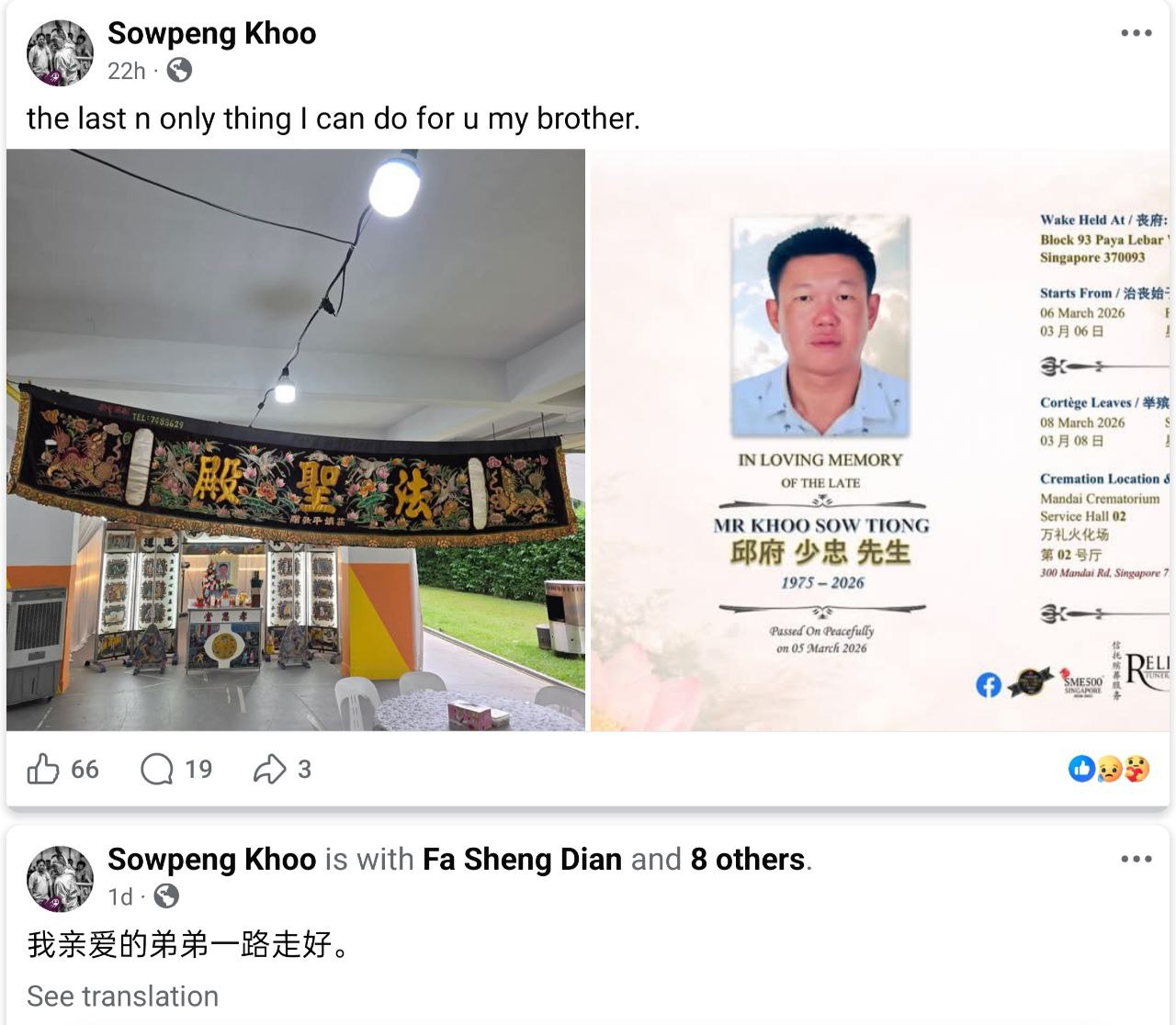Viewport: 1176px width, 1025px height.
Task: Click the Fa Sheng Dian tagged link
Action: [522, 860]
